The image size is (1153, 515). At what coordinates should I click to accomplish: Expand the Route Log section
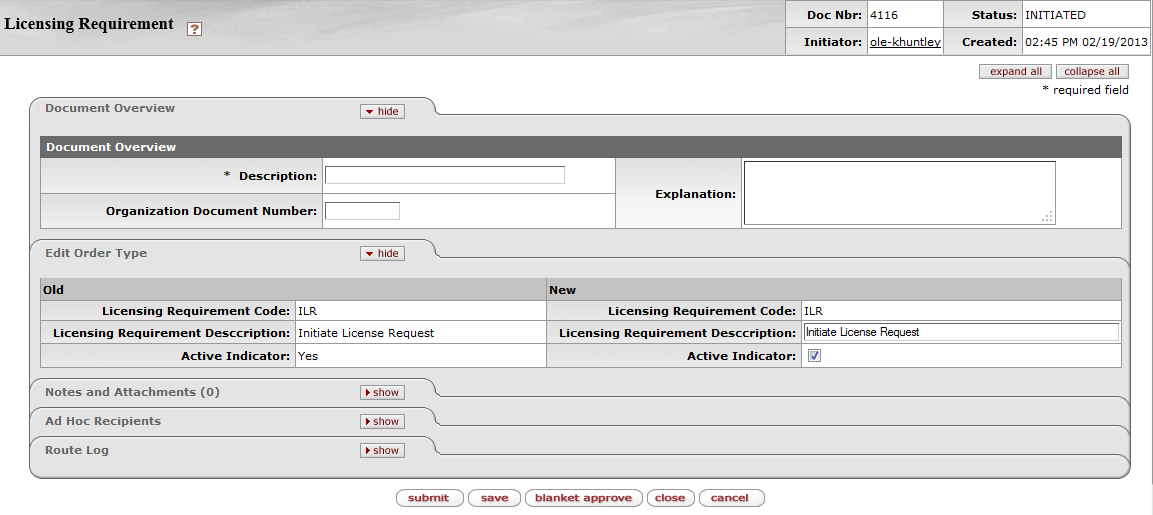point(382,451)
